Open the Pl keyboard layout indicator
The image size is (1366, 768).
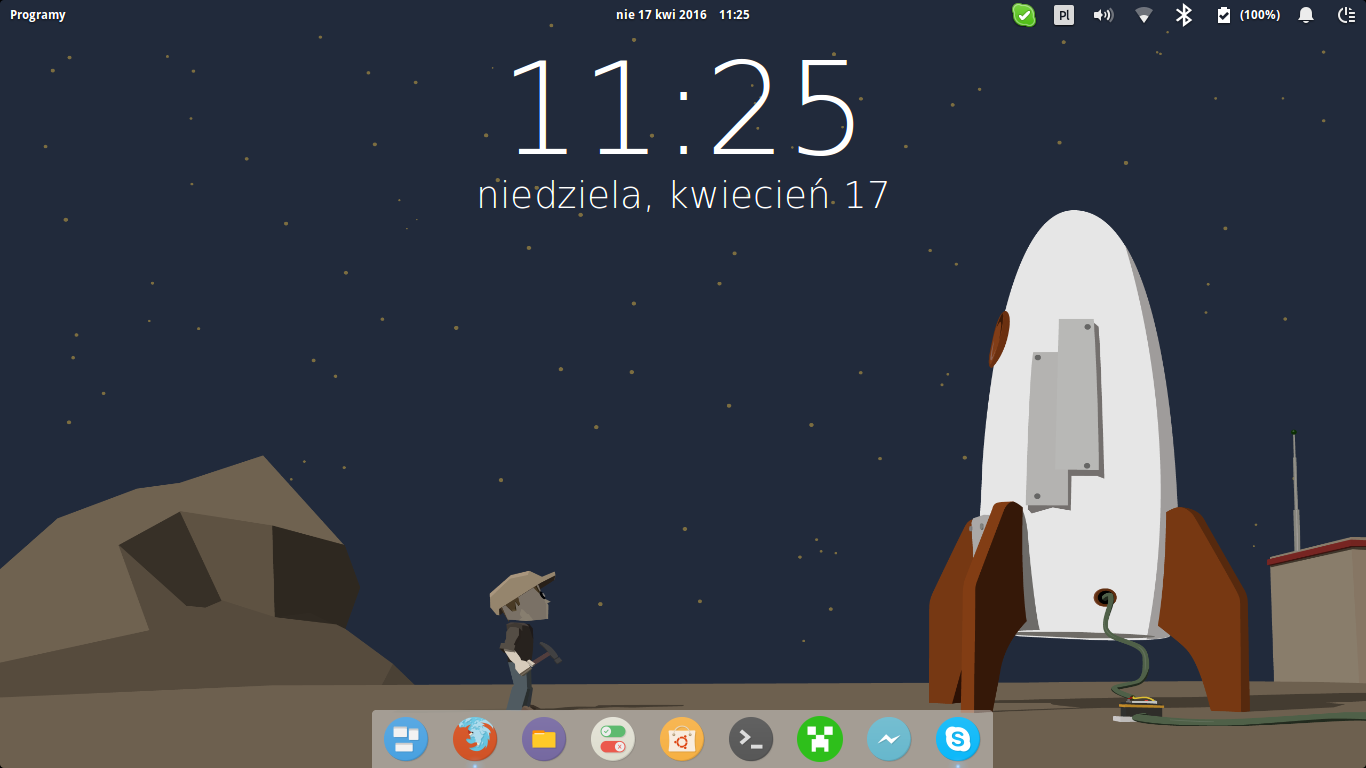(1064, 15)
